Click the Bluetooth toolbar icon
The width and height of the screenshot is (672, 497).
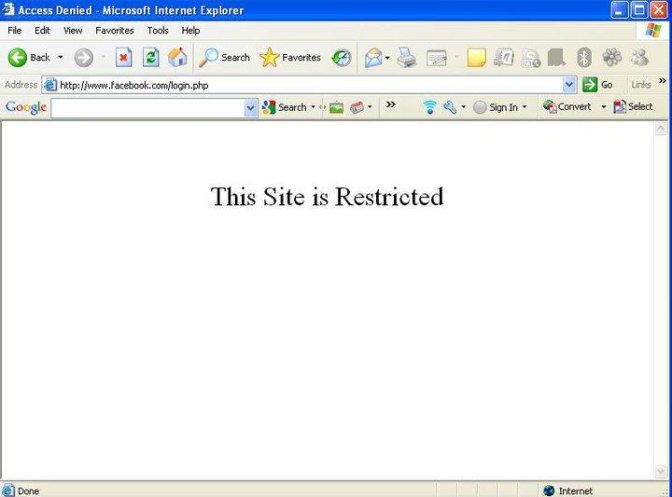point(585,57)
